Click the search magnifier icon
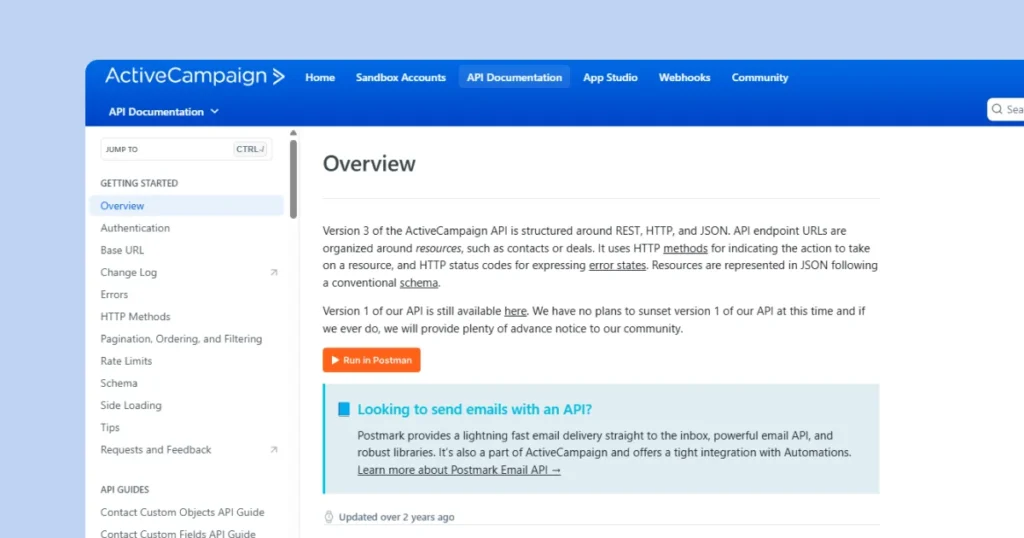The image size is (1024, 538). click(x=997, y=109)
